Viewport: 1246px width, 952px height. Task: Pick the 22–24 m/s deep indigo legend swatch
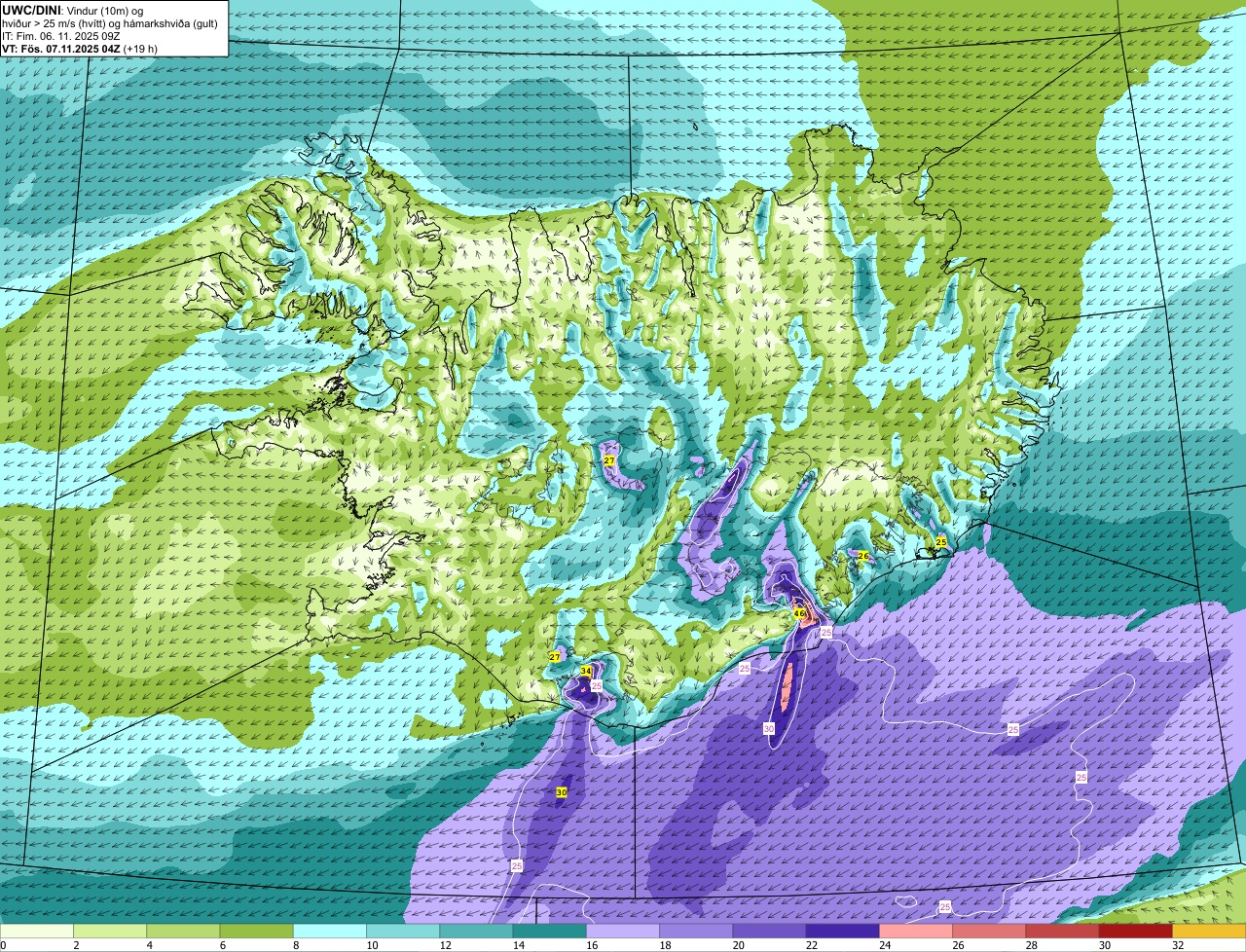click(x=843, y=932)
